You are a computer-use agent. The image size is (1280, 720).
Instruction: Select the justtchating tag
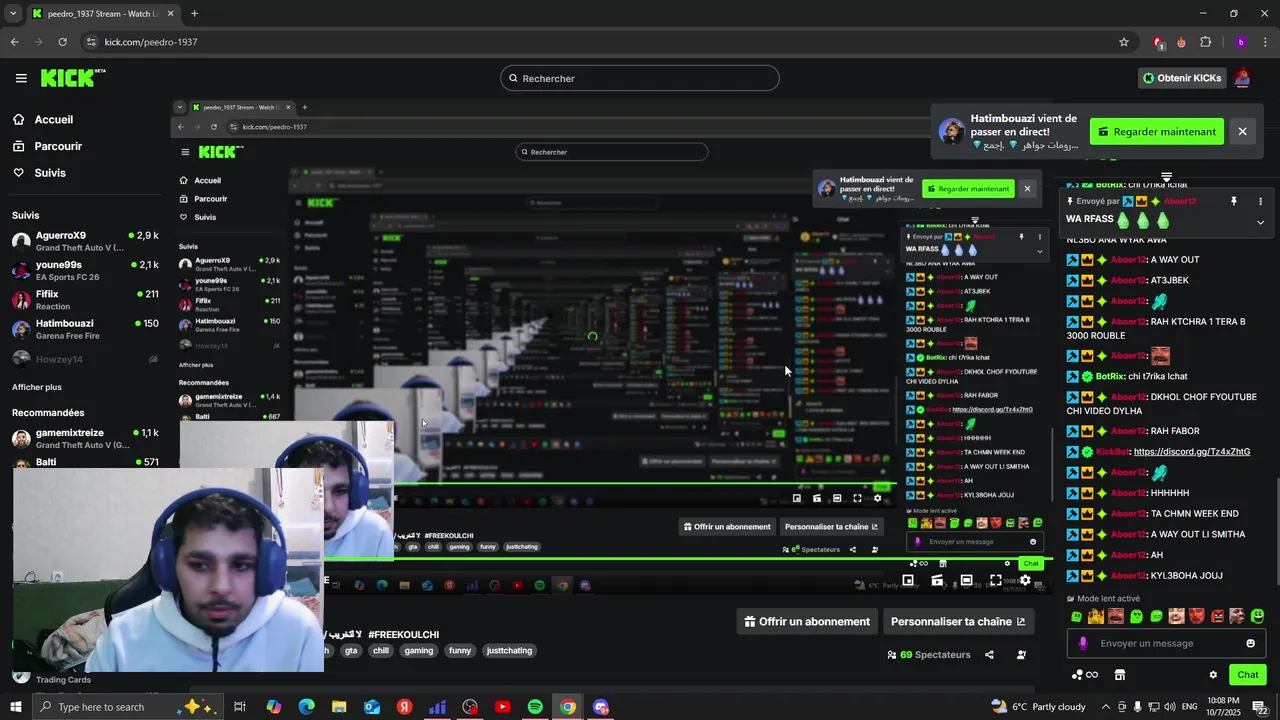[x=509, y=650]
